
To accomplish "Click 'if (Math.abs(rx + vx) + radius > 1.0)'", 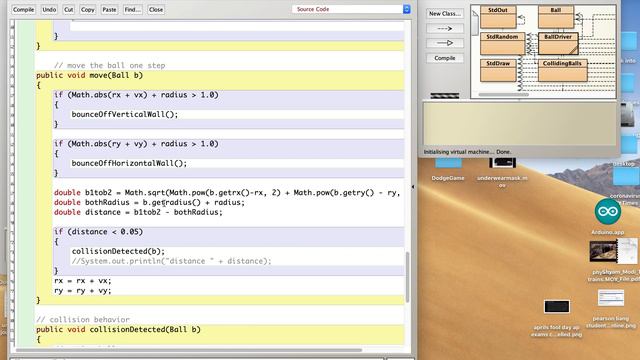I will (x=136, y=95).
